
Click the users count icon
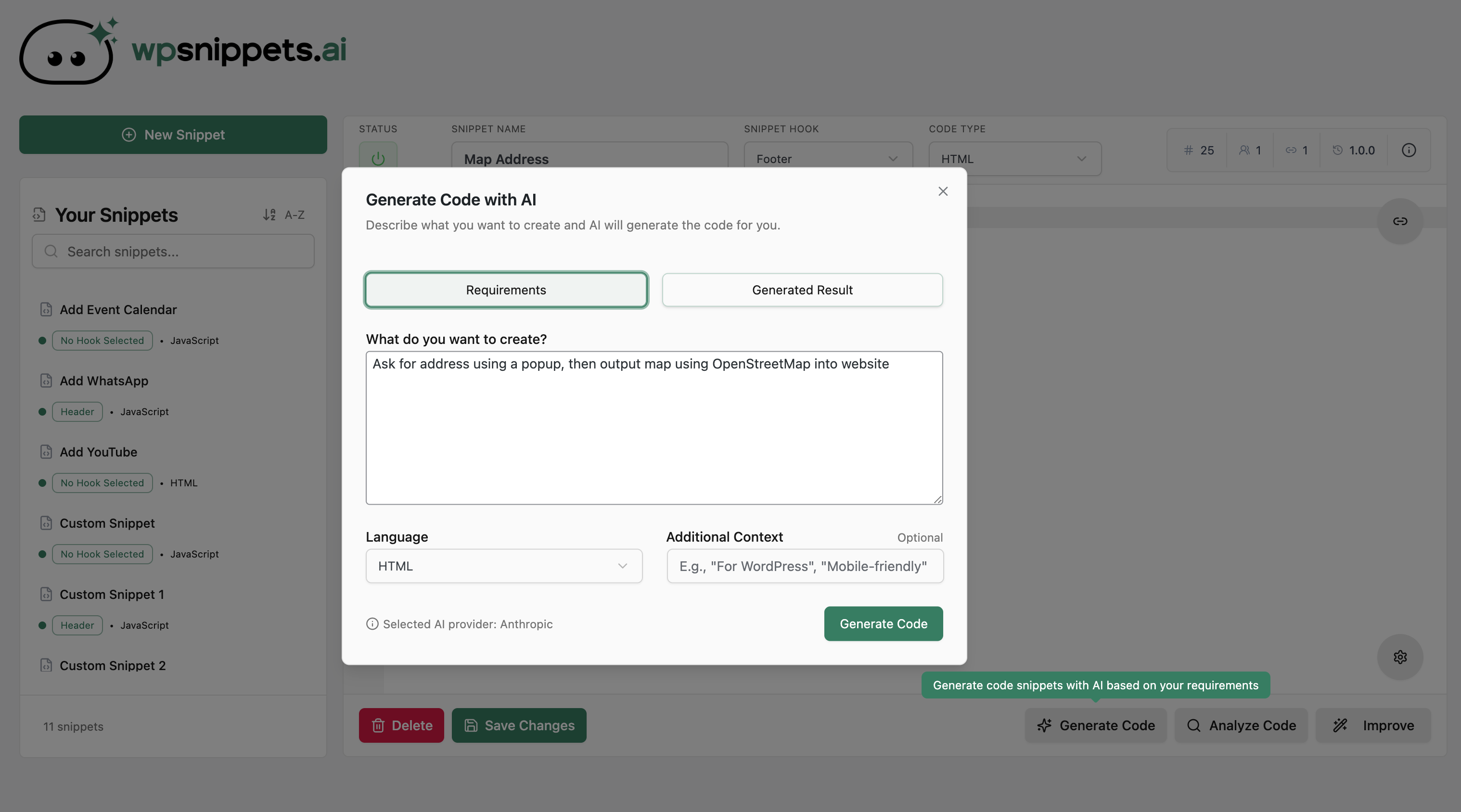coord(1244,150)
